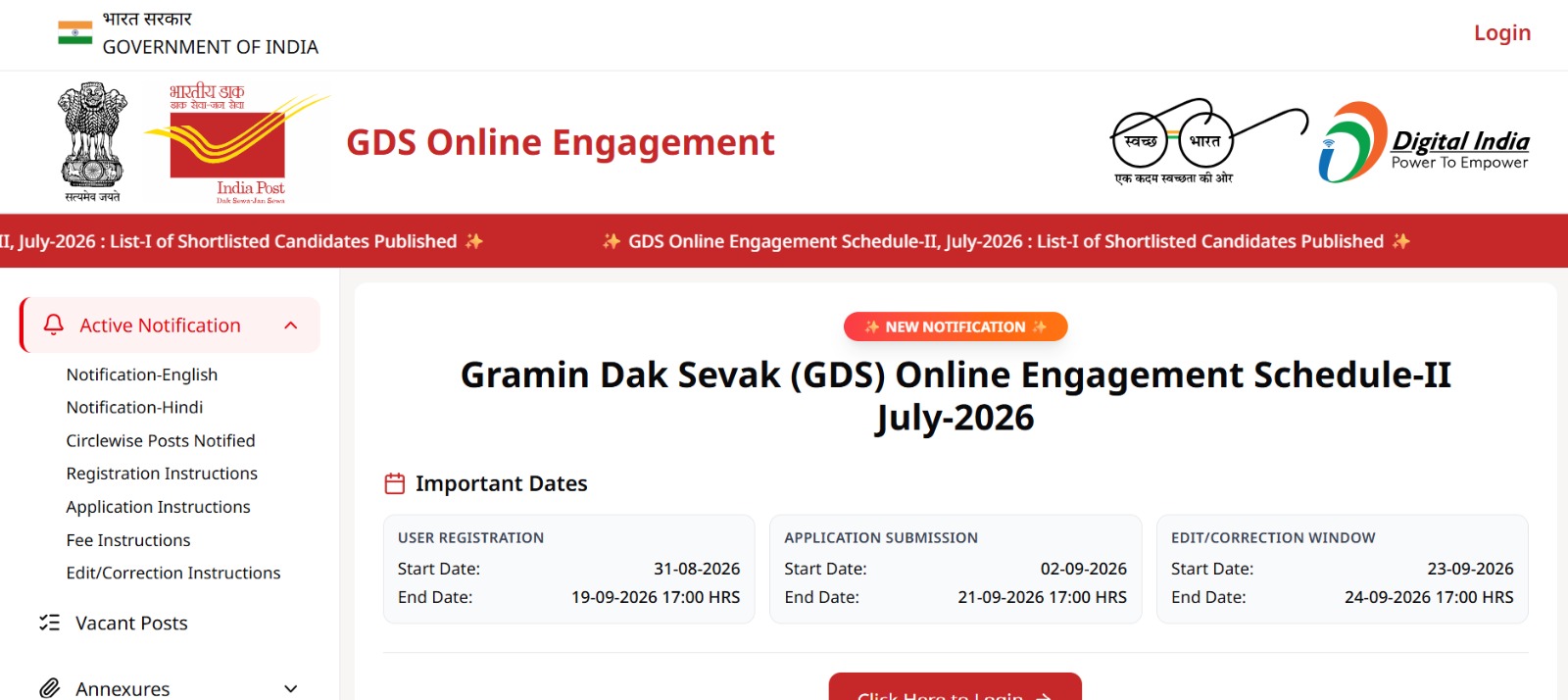The height and width of the screenshot is (700, 1568).
Task: Click correction end date 24-09-2026 17:00 HRS
Action: [1429, 597]
